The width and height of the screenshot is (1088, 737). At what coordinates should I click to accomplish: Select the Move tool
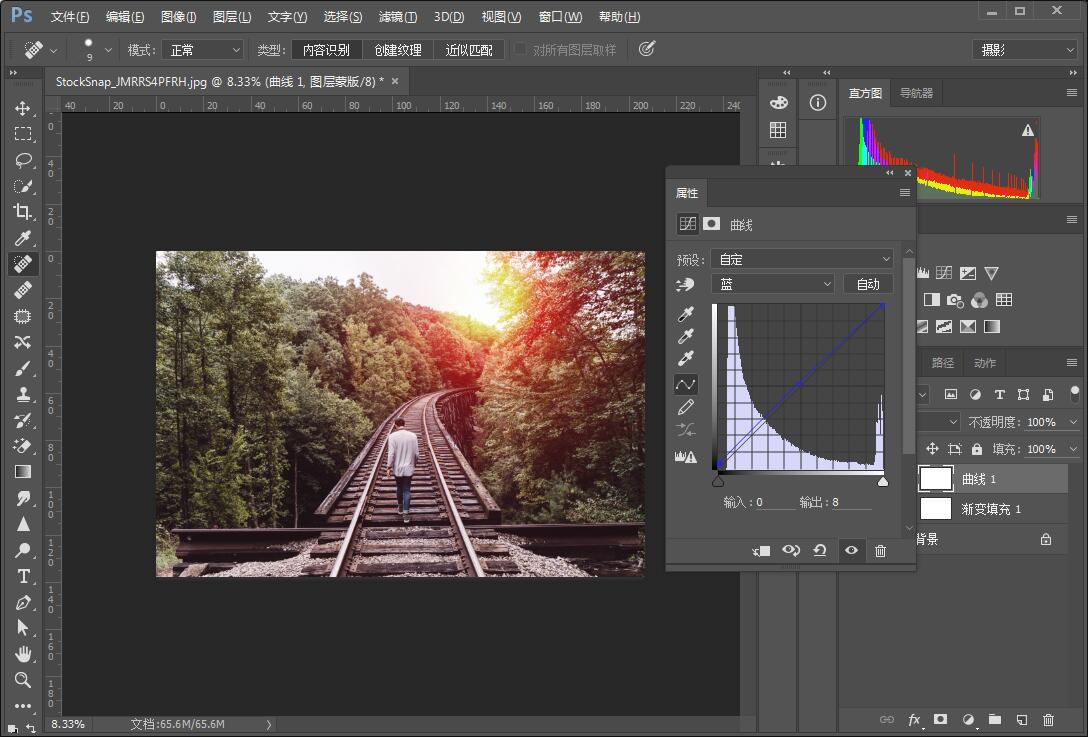[23, 108]
